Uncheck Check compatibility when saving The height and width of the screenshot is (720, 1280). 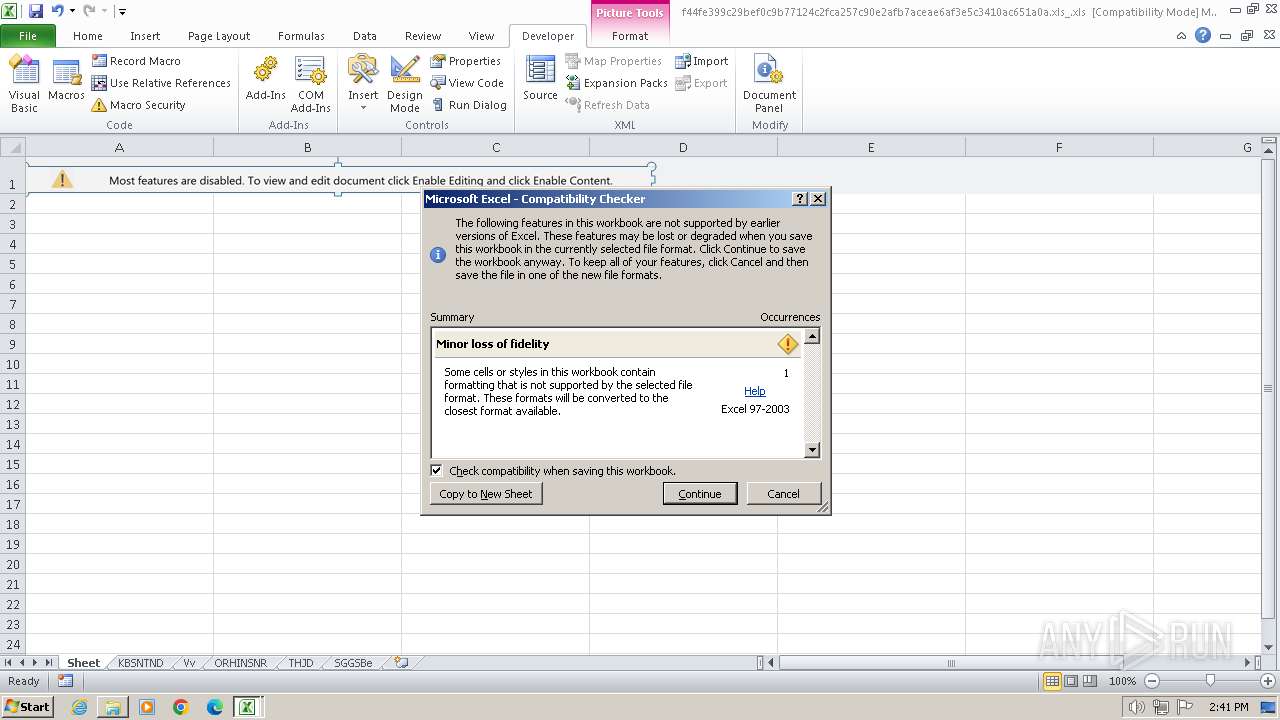click(x=436, y=470)
